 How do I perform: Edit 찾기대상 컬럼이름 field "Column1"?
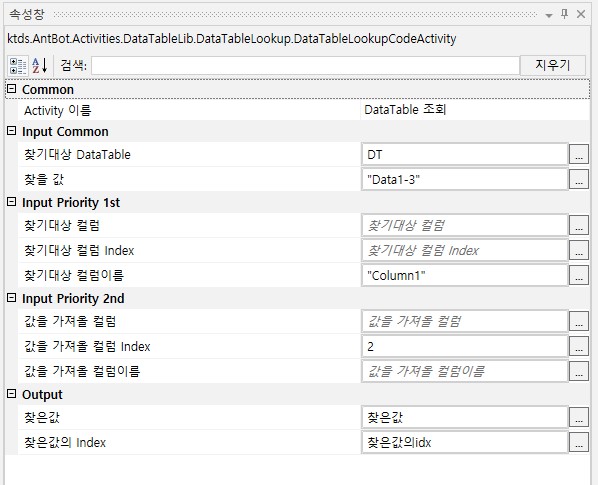465,275
